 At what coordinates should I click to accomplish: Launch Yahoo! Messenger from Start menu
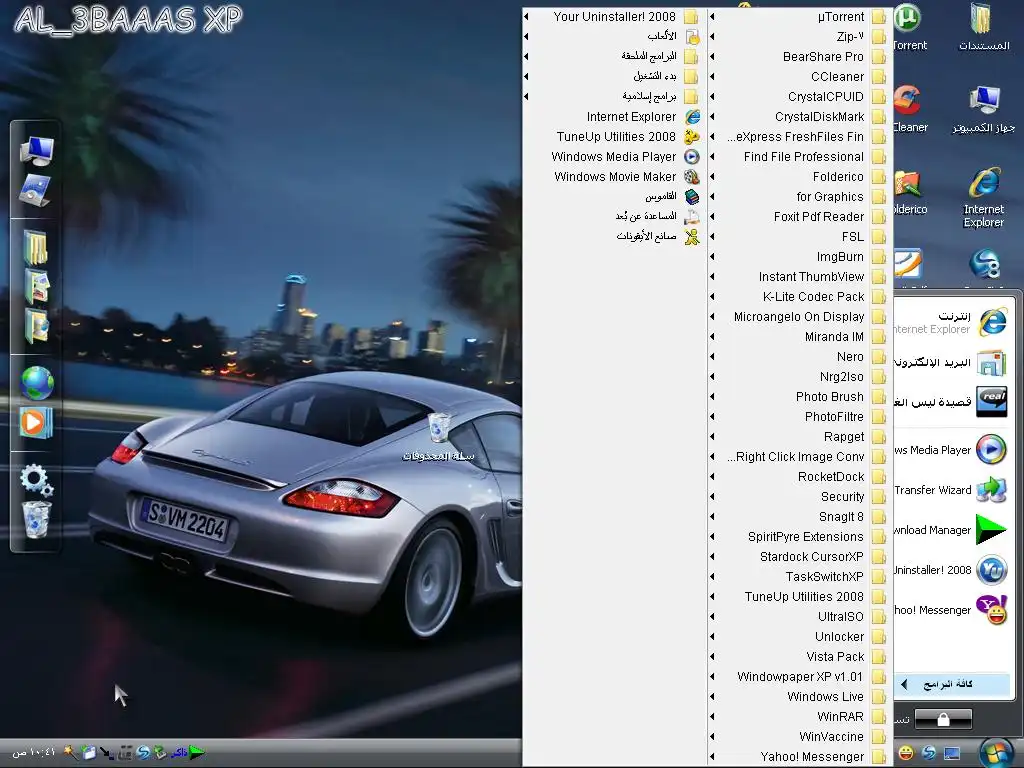[950, 610]
